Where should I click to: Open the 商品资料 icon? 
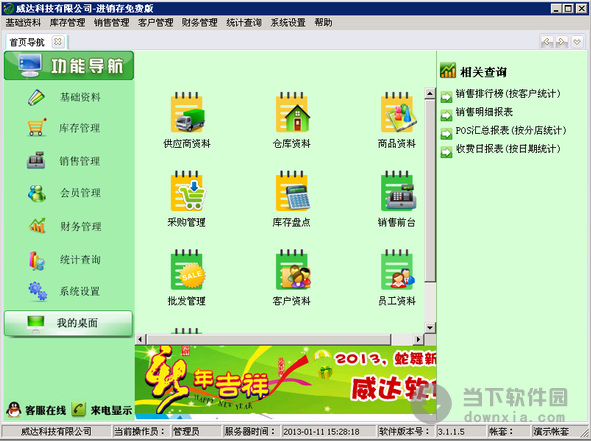(398, 112)
